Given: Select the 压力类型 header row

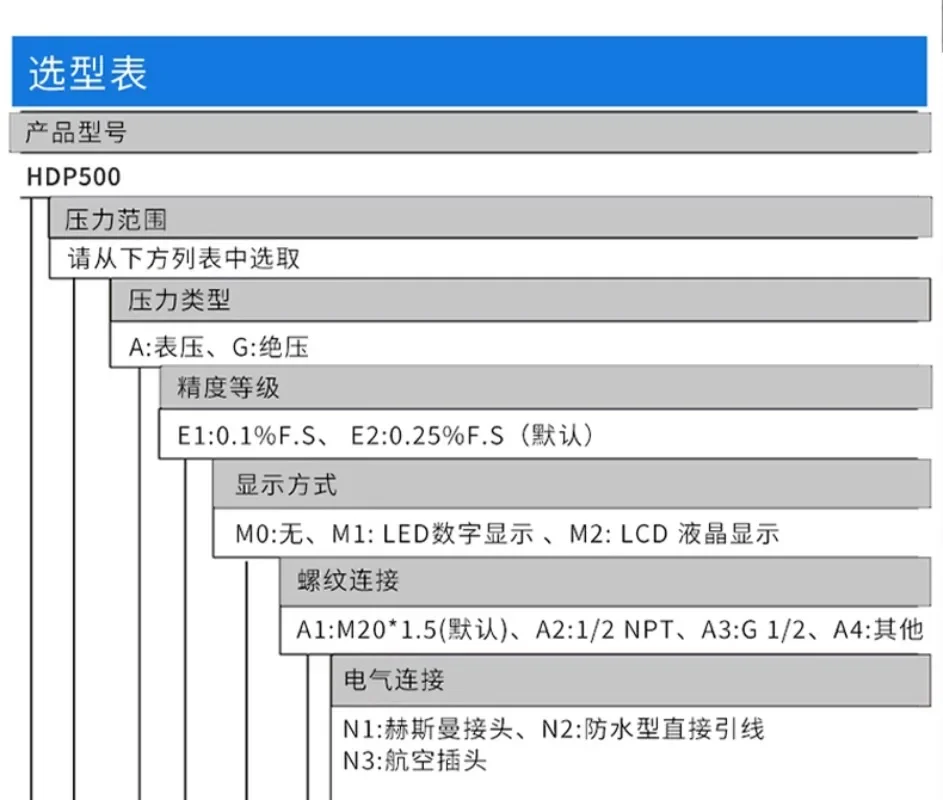Looking at the screenshot, I should (520, 300).
